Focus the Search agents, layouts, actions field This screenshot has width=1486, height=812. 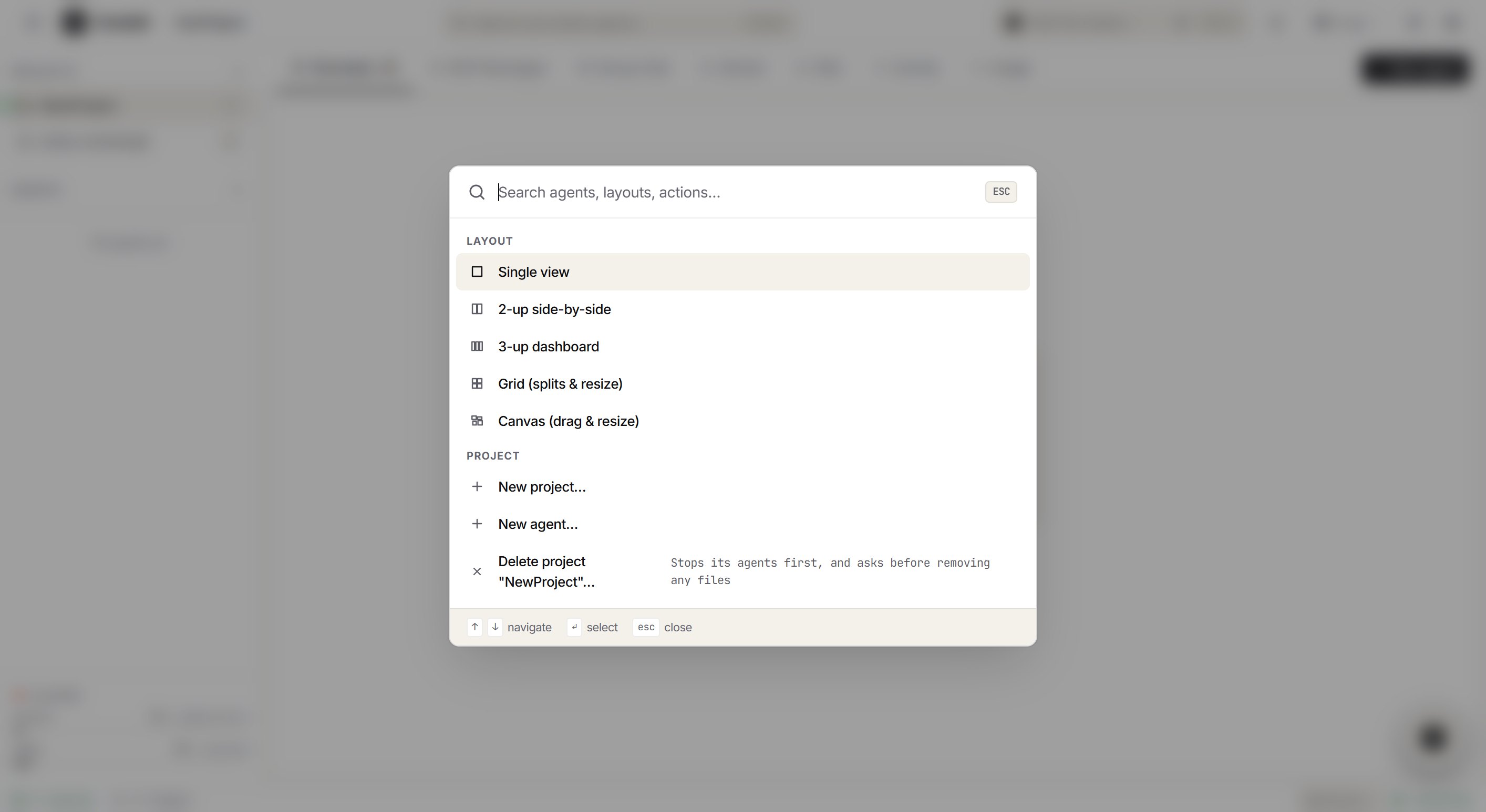coord(736,192)
